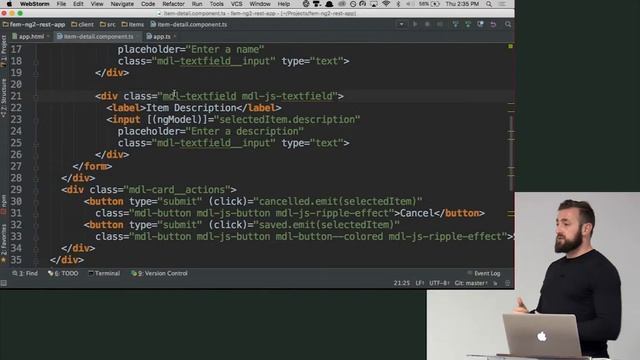Click the Revert (undo arrow) toolbar icon

click(x=493, y=24)
